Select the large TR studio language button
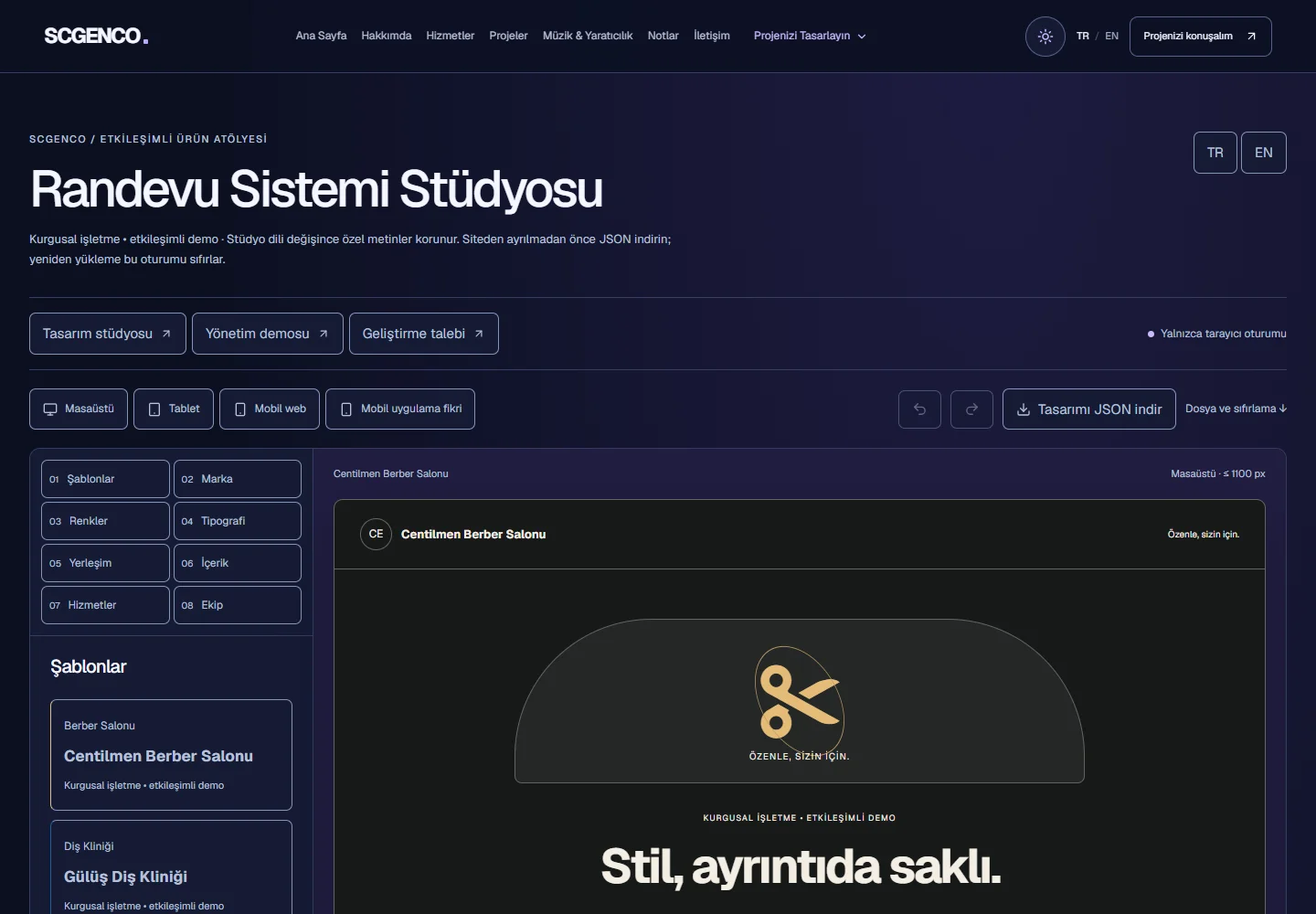This screenshot has height=914, width=1316. 1215,153
